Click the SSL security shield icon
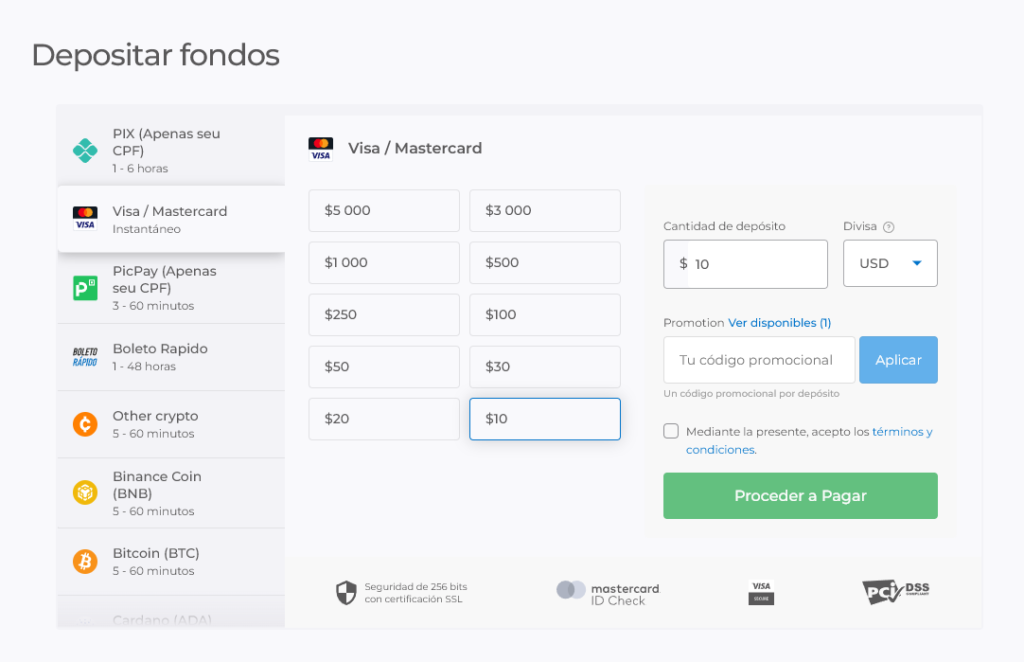This screenshot has height=662, width=1024. 346,593
